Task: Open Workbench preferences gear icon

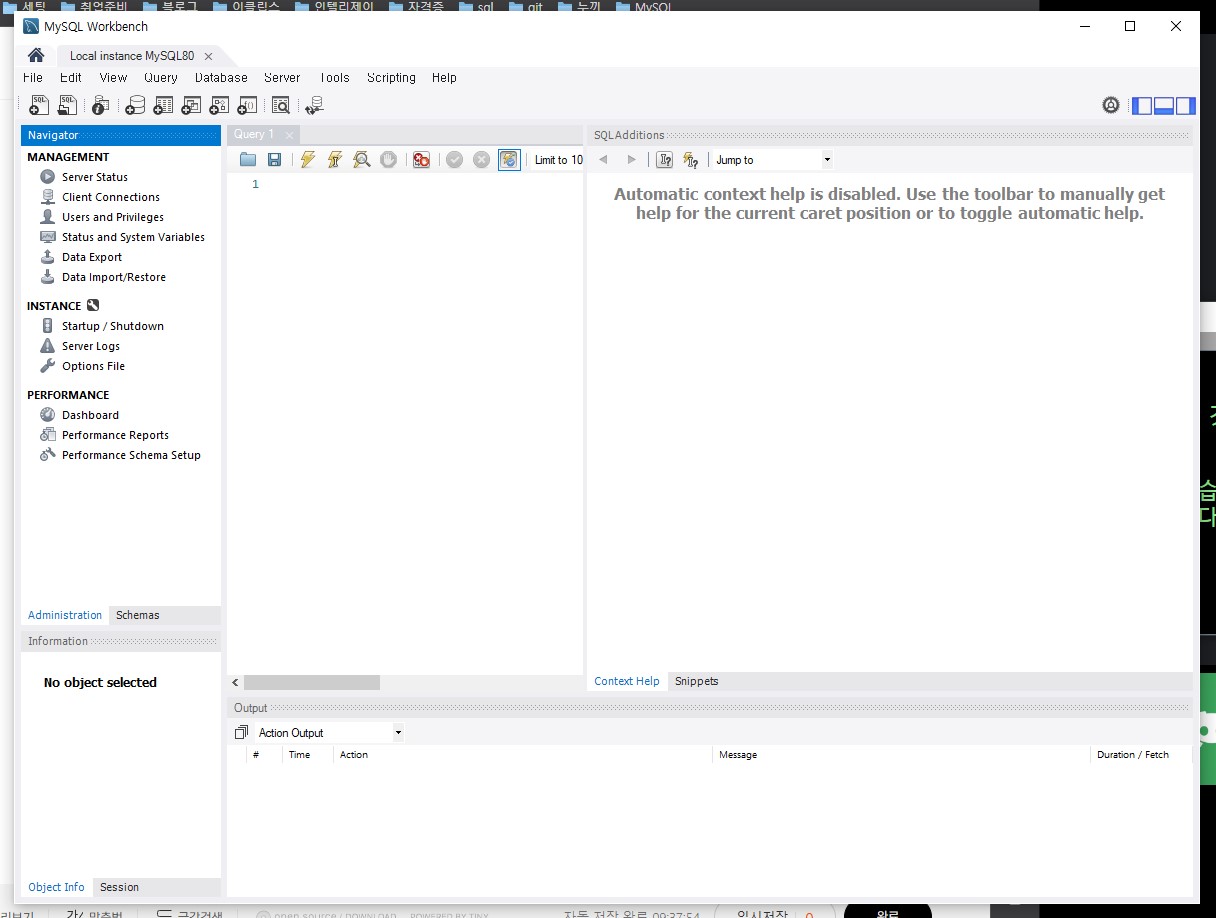Action: point(1111,105)
